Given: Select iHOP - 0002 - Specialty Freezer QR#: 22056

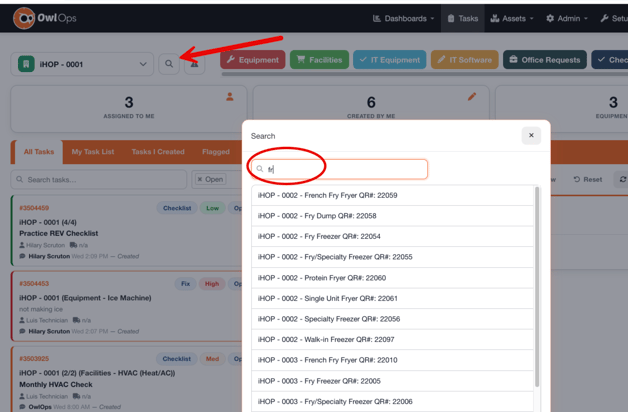Looking at the screenshot, I should point(392,319).
